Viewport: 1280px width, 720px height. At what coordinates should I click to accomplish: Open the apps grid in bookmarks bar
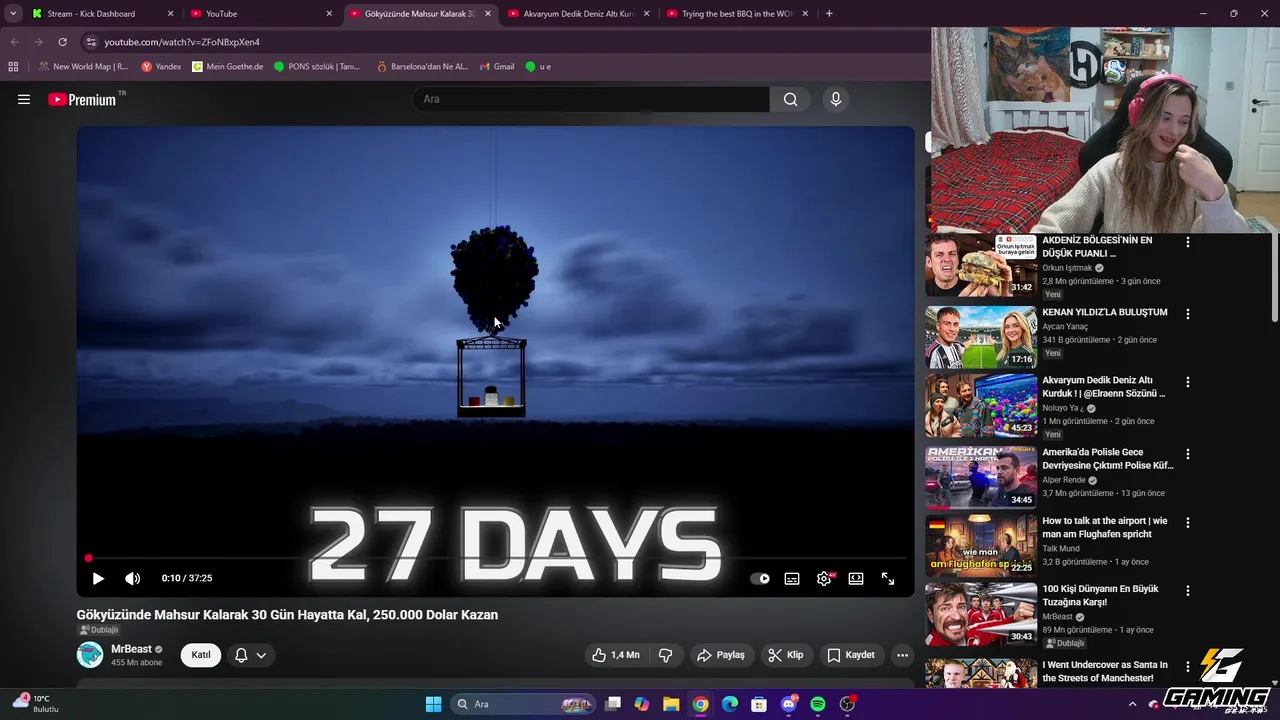click(13, 67)
